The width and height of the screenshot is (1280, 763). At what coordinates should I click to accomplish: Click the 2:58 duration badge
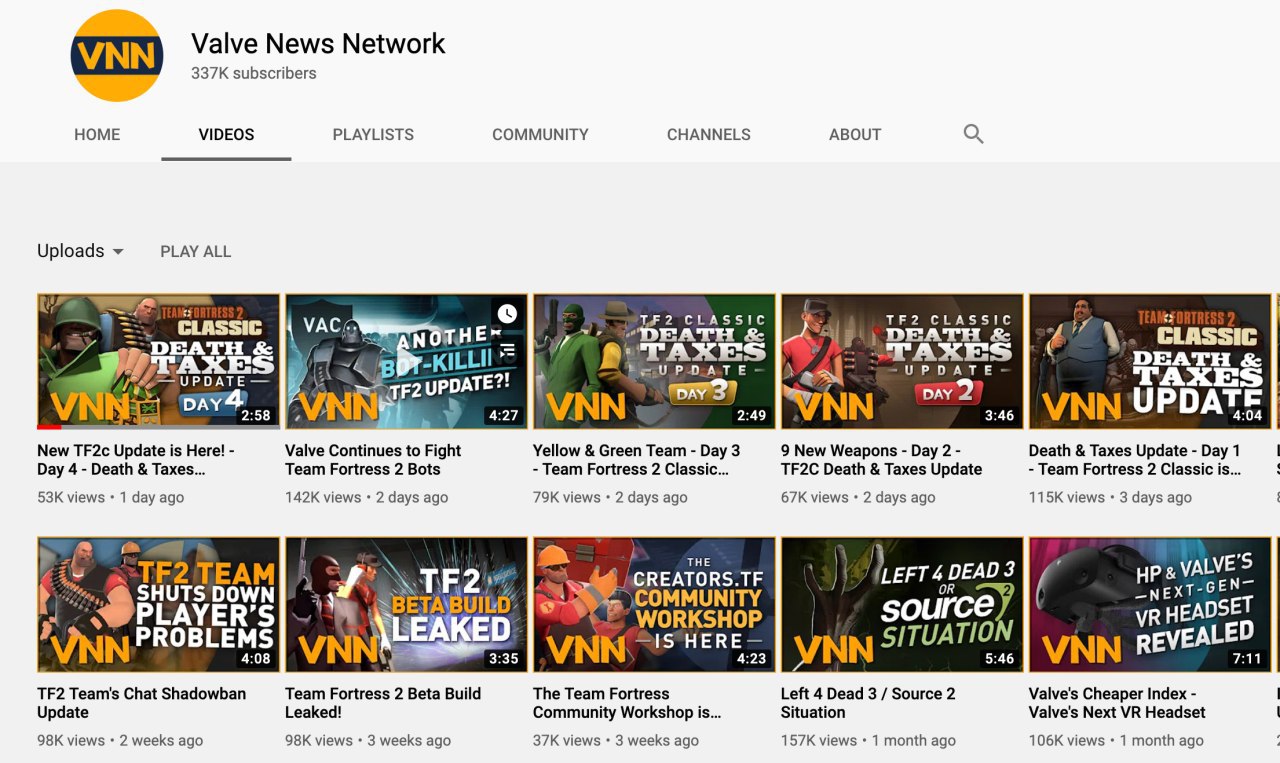pos(256,415)
